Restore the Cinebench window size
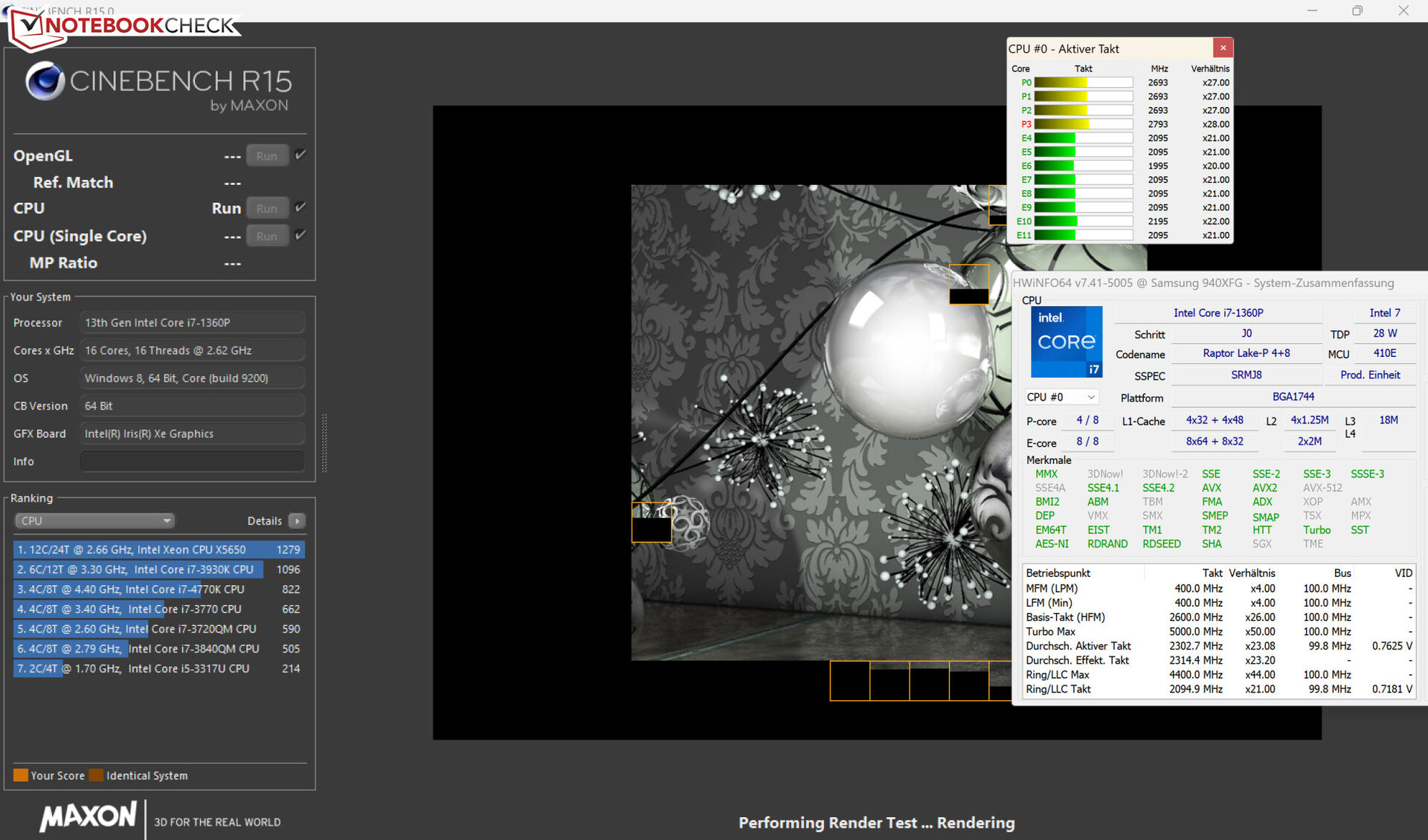 (x=1357, y=10)
